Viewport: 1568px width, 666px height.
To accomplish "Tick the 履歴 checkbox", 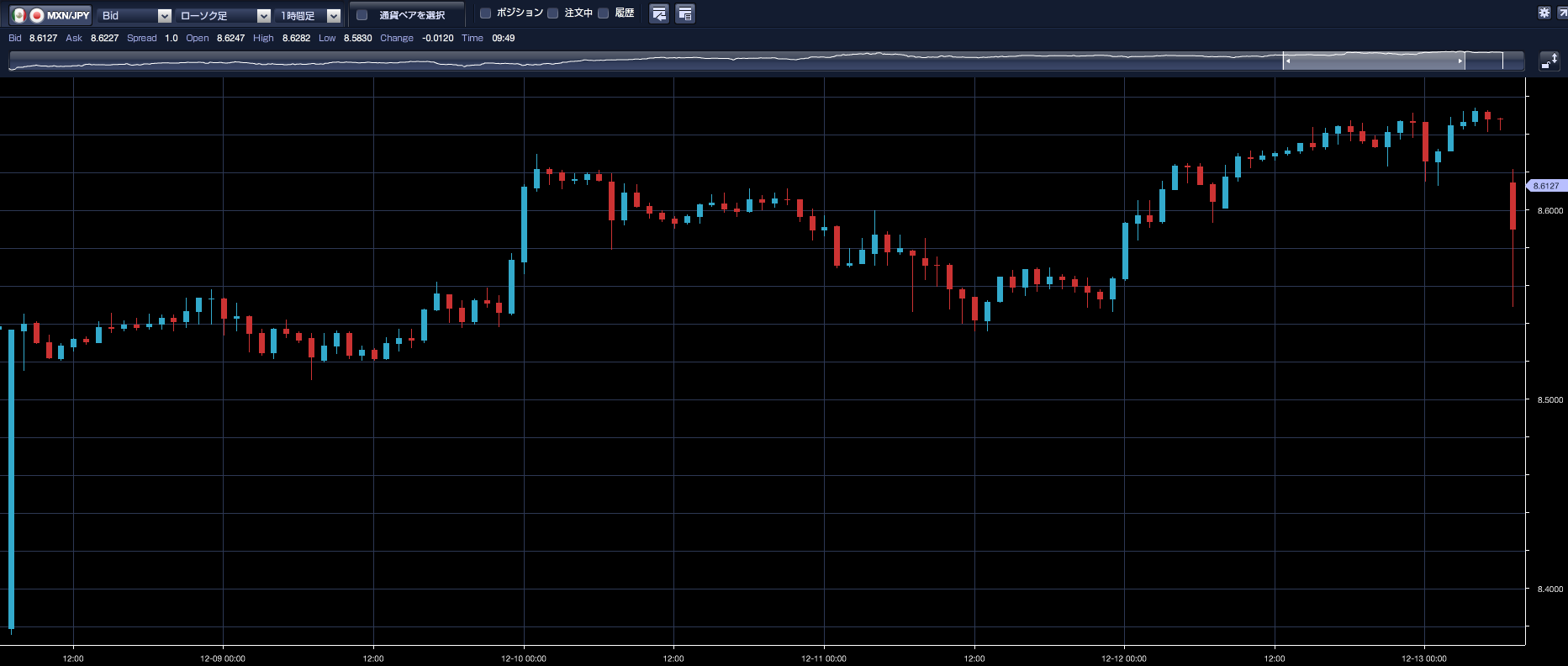I will (604, 13).
